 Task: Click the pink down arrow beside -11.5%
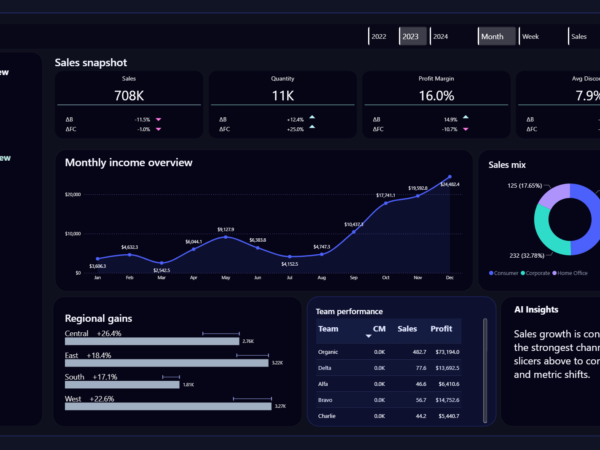(x=158, y=119)
